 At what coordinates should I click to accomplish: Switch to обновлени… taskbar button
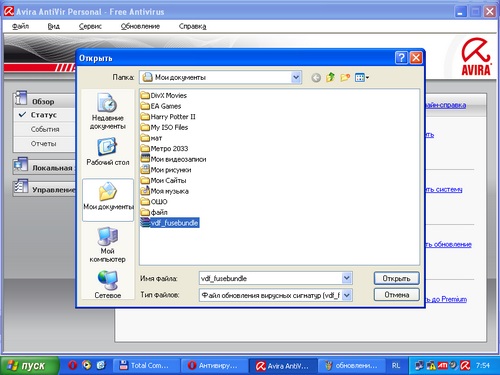[351, 366]
